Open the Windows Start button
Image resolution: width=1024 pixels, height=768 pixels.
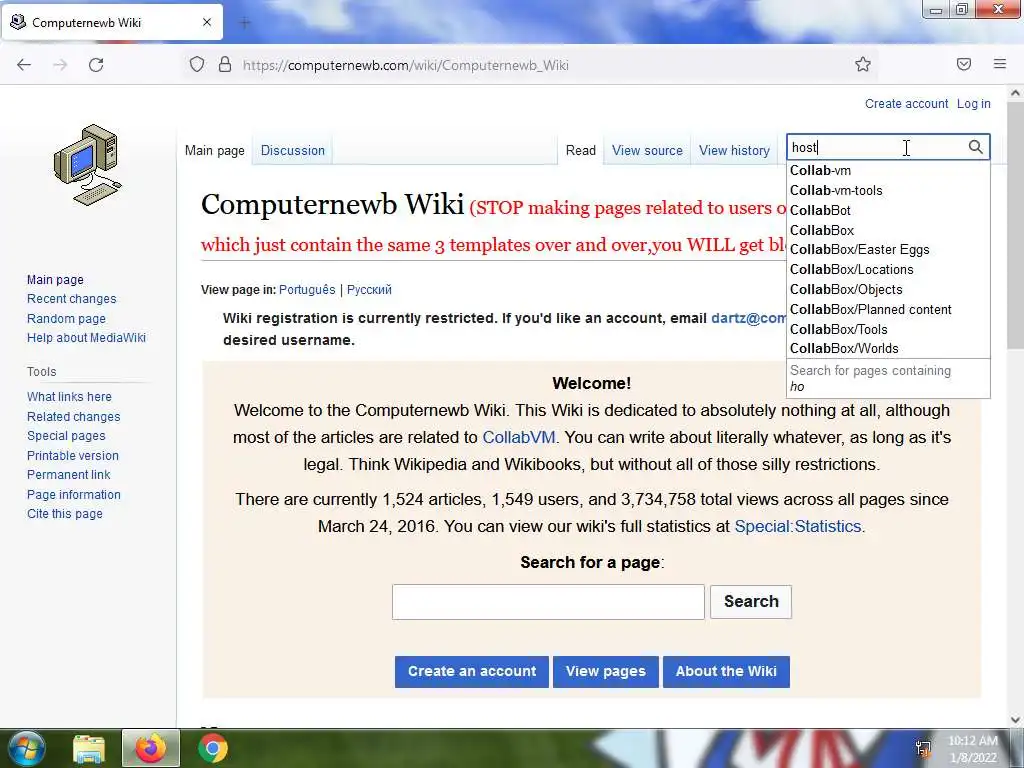coord(26,748)
